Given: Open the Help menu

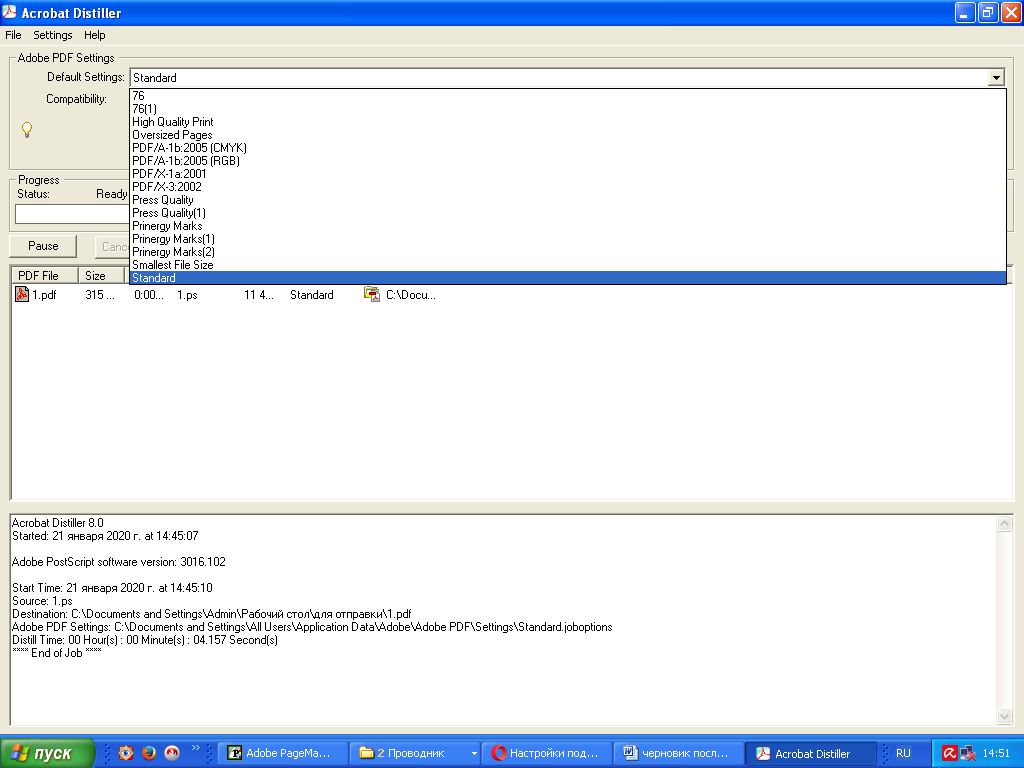Looking at the screenshot, I should (x=94, y=35).
